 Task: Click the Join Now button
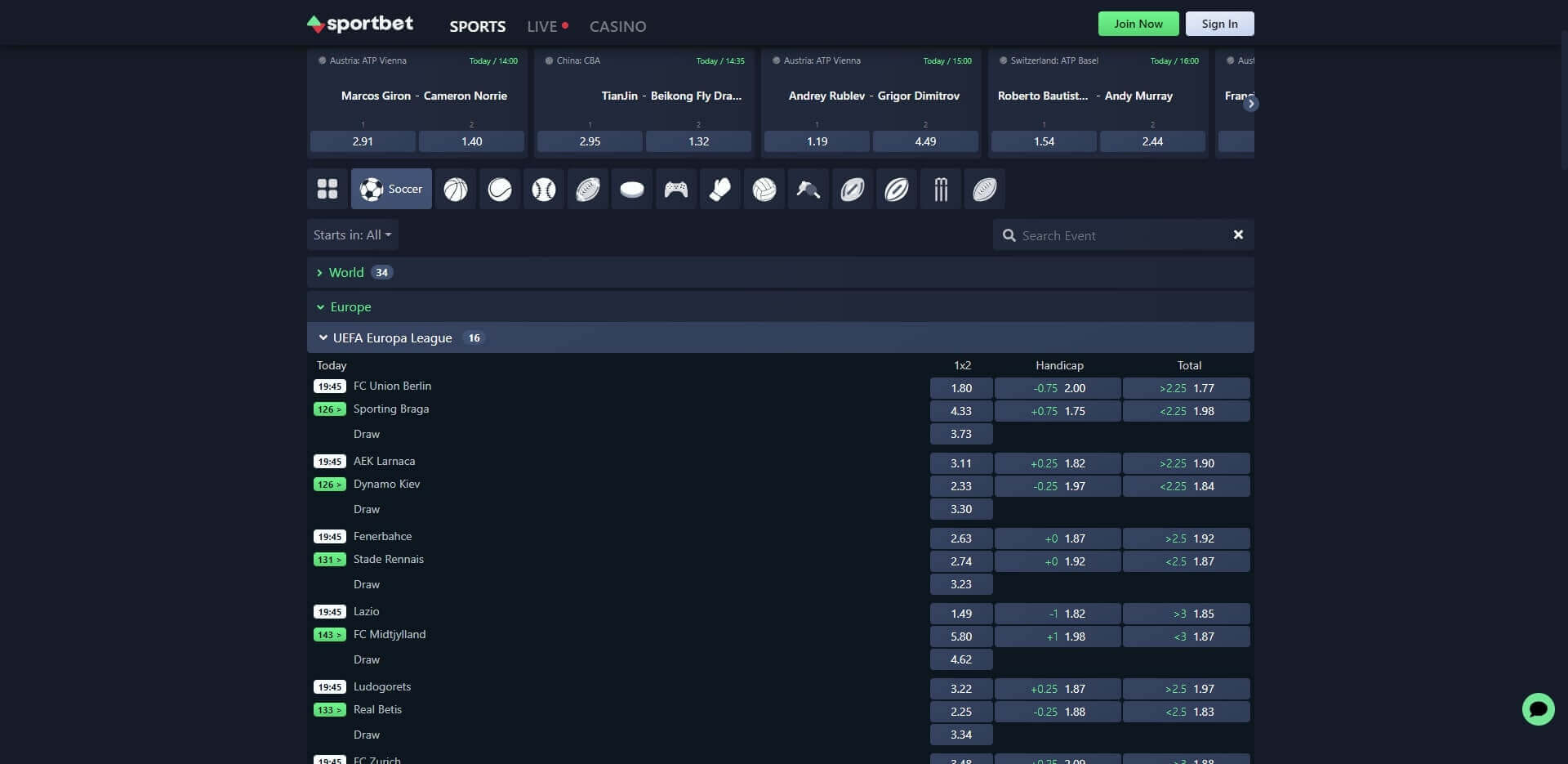click(x=1138, y=24)
